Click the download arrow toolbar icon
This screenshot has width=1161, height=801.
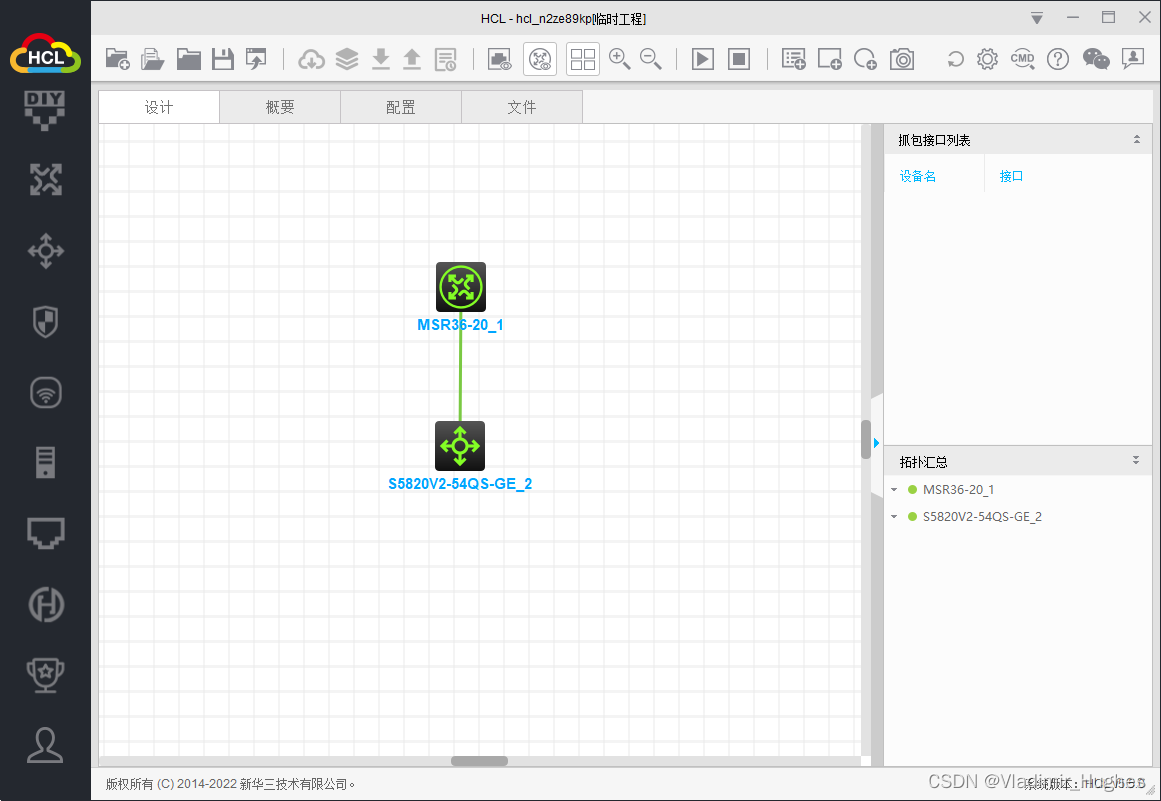381,58
